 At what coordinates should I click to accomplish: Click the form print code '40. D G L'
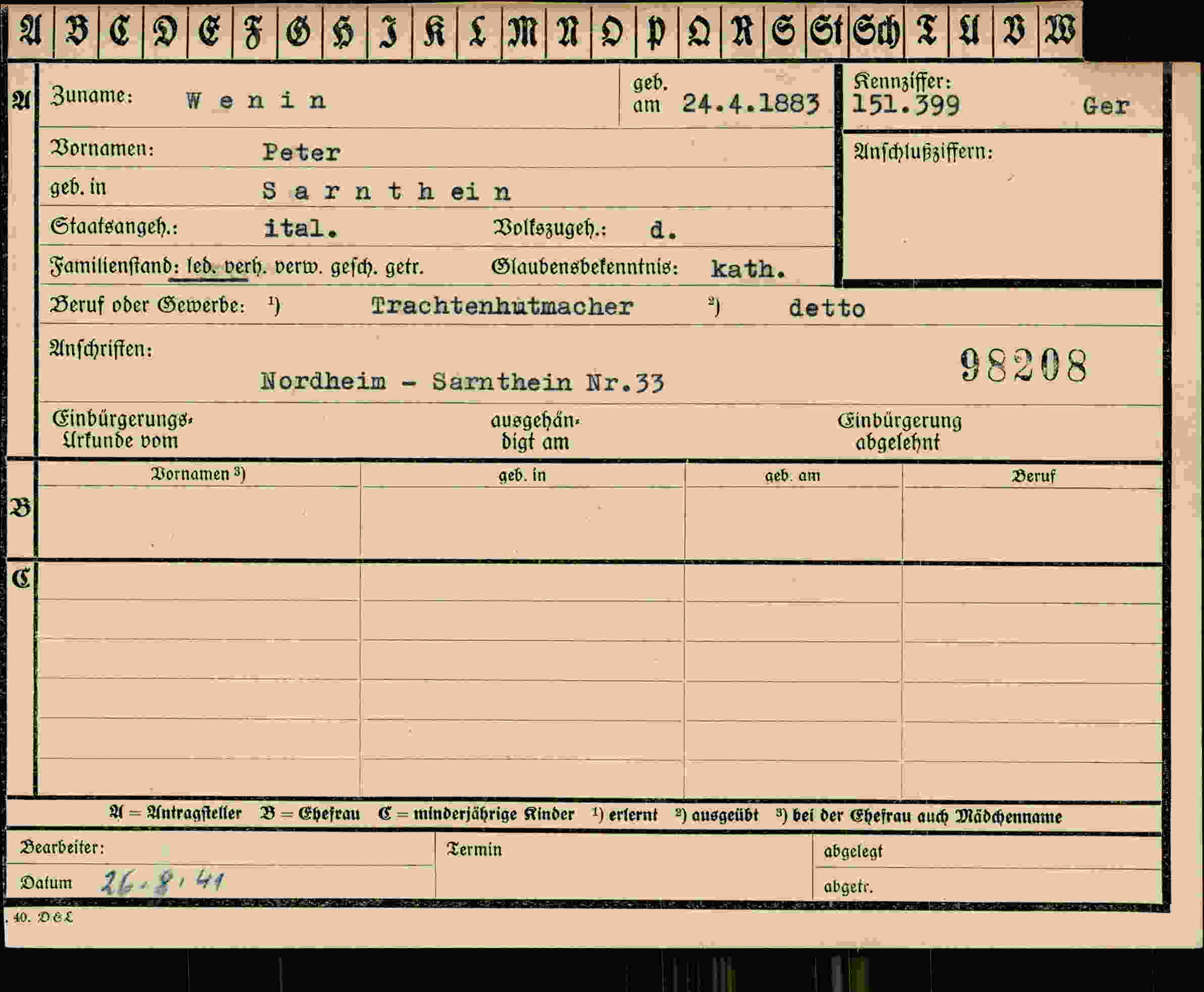42,918
